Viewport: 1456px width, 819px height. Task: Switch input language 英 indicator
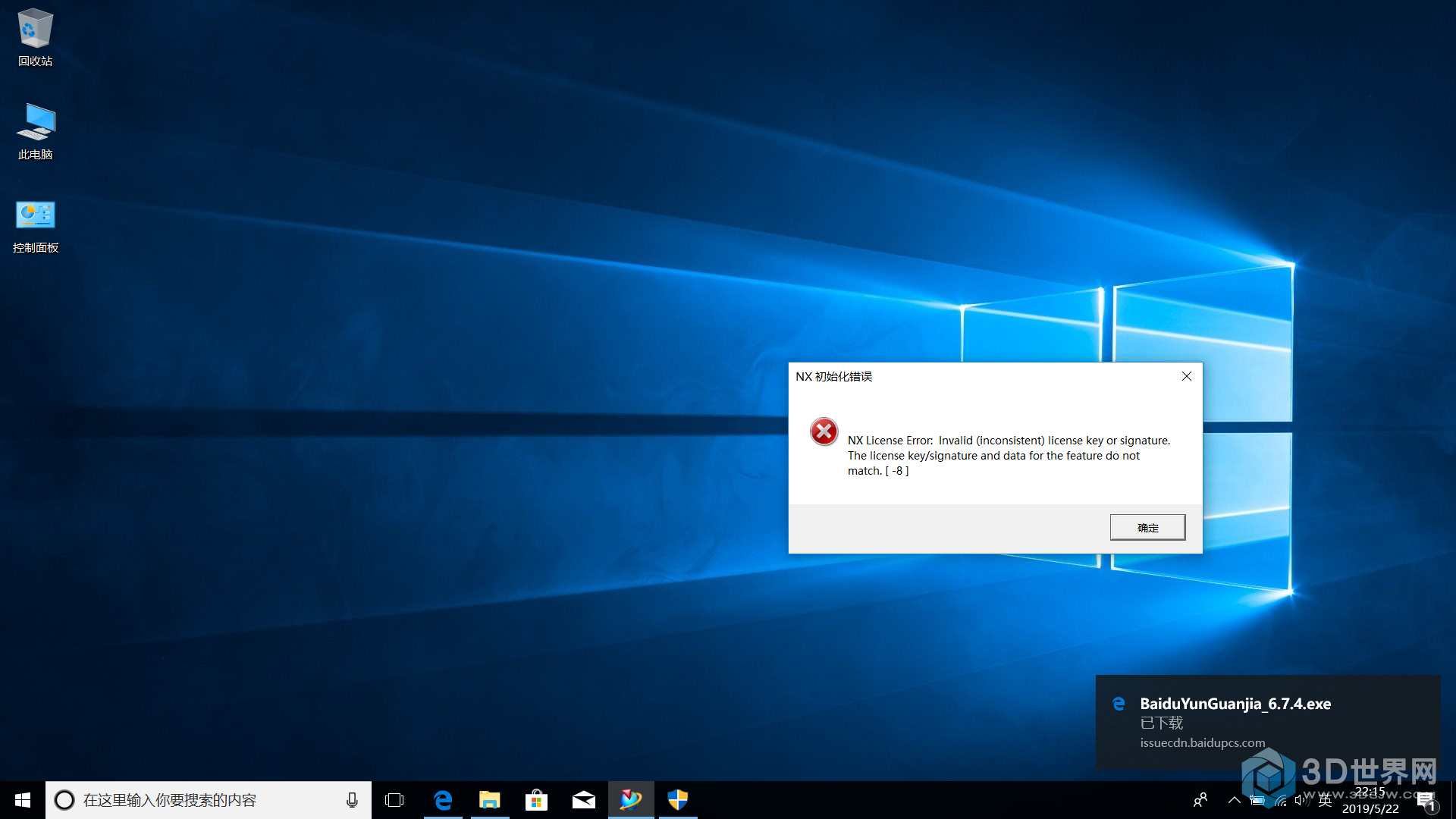click(x=1326, y=800)
